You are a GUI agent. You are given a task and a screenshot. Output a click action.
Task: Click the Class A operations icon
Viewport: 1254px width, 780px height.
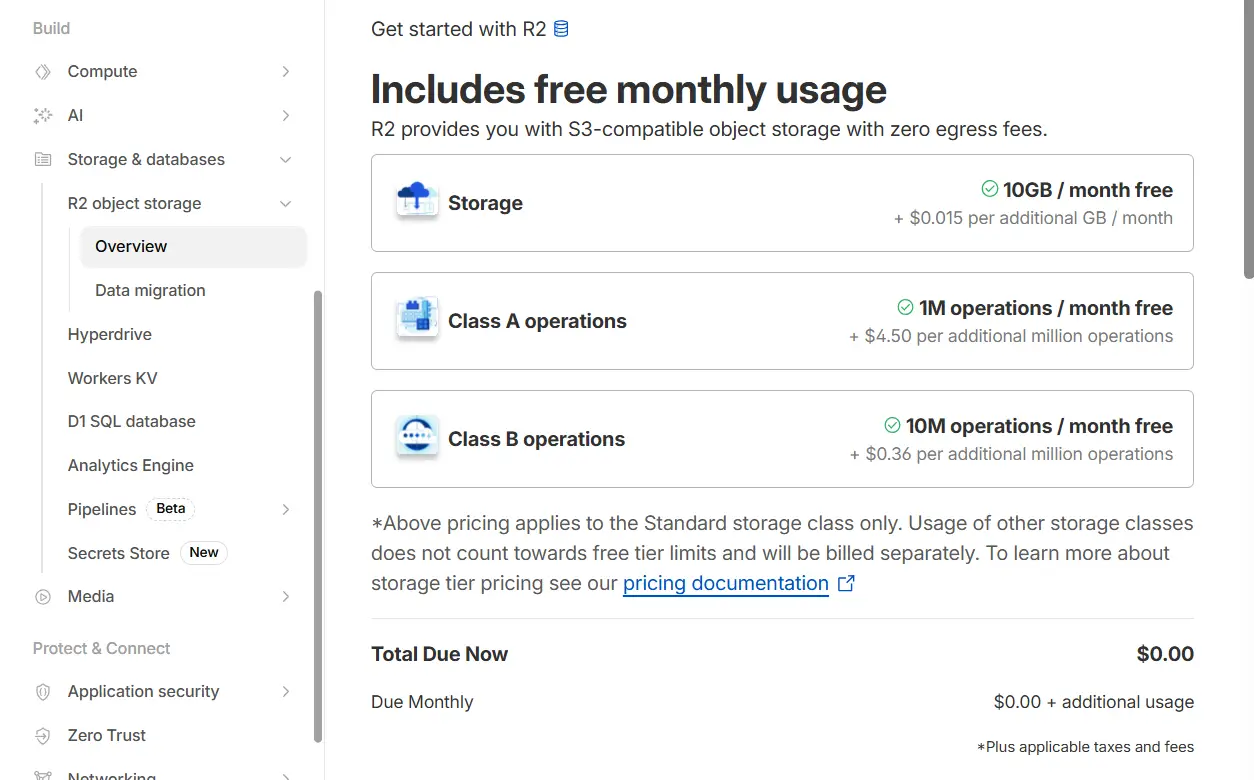[417, 320]
